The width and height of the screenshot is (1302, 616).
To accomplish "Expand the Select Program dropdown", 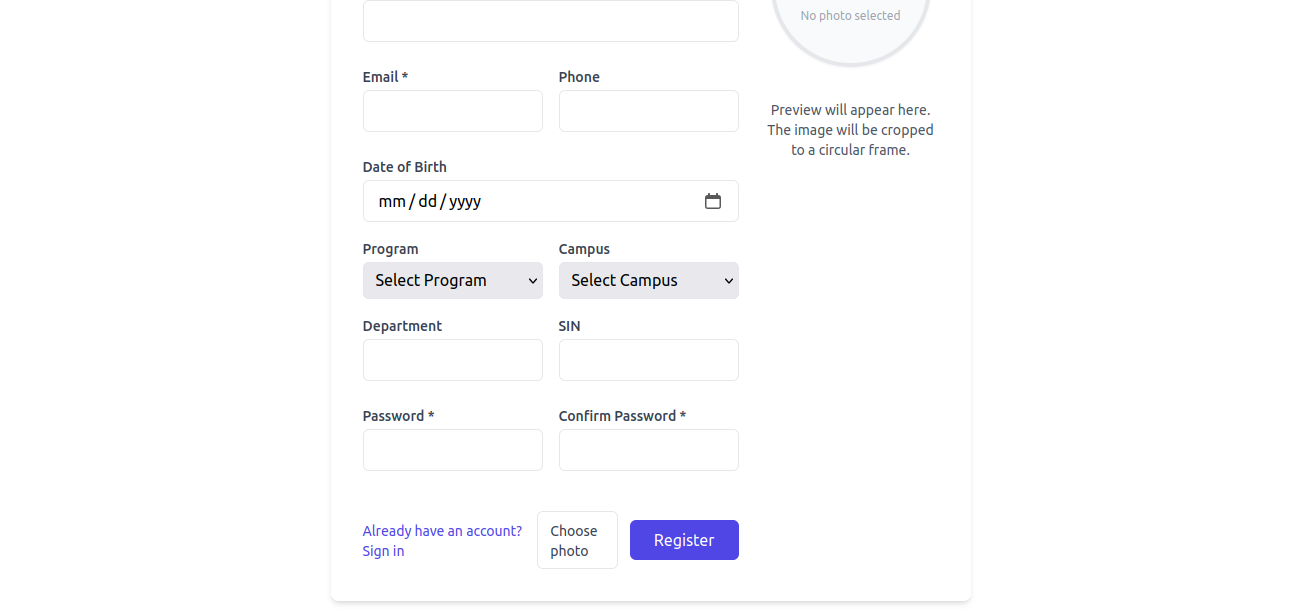I will coord(452,280).
